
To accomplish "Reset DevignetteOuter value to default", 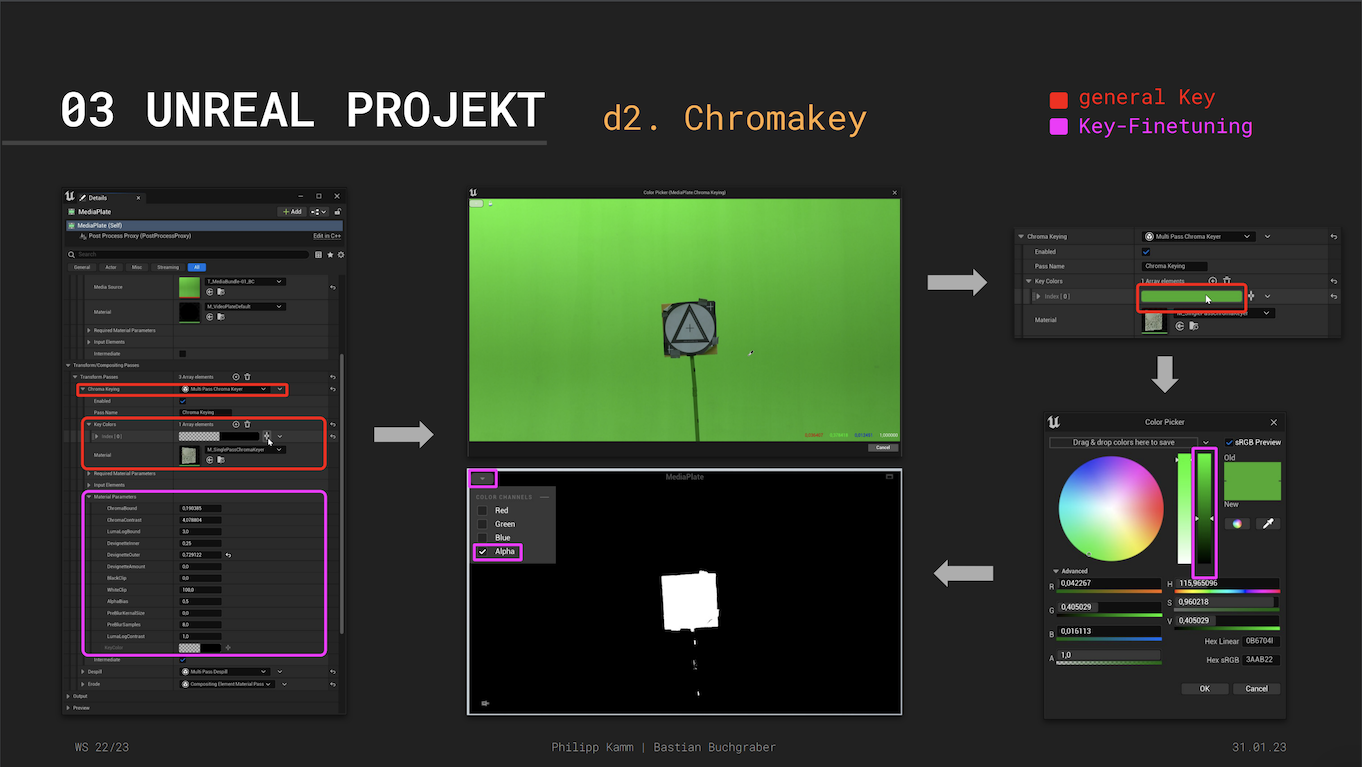I will 227,554.
